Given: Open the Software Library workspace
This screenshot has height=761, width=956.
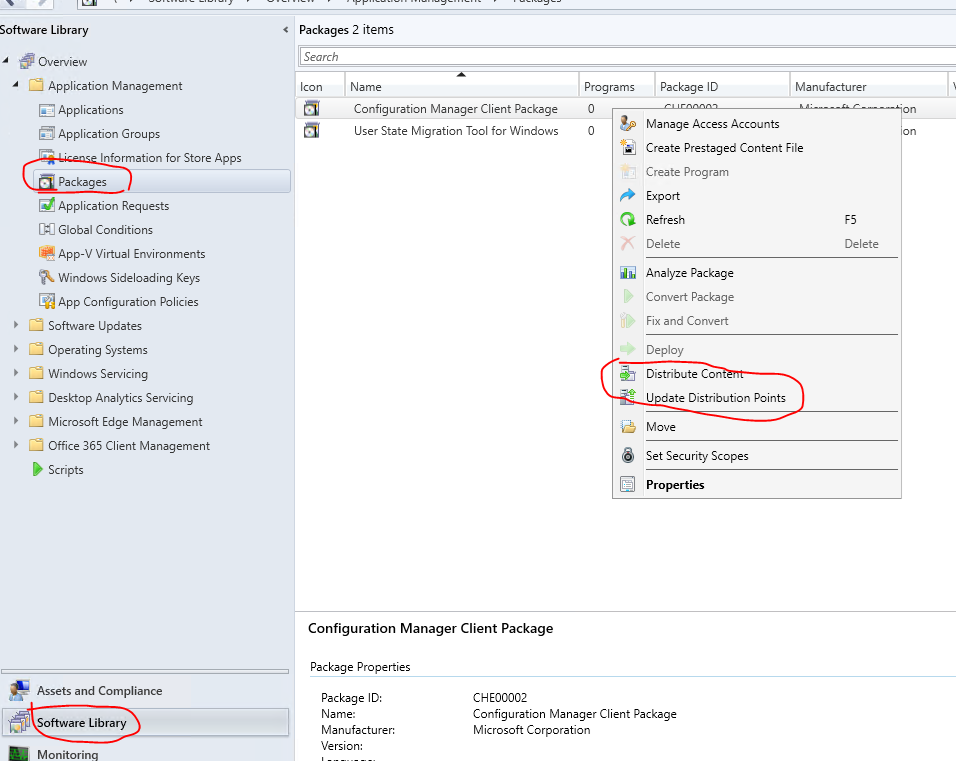Looking at the screenshot, I should coord(145,723).
